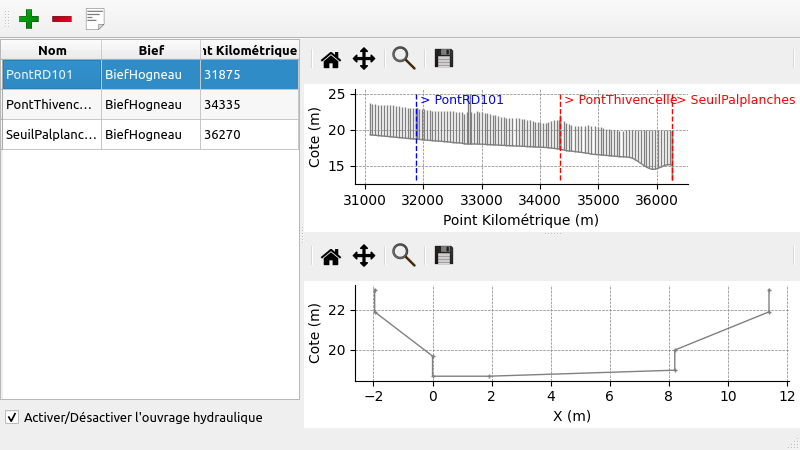Reset lower plot view with Home icon
This screenshot has height=450, width=800.
(x=331, y=257)
